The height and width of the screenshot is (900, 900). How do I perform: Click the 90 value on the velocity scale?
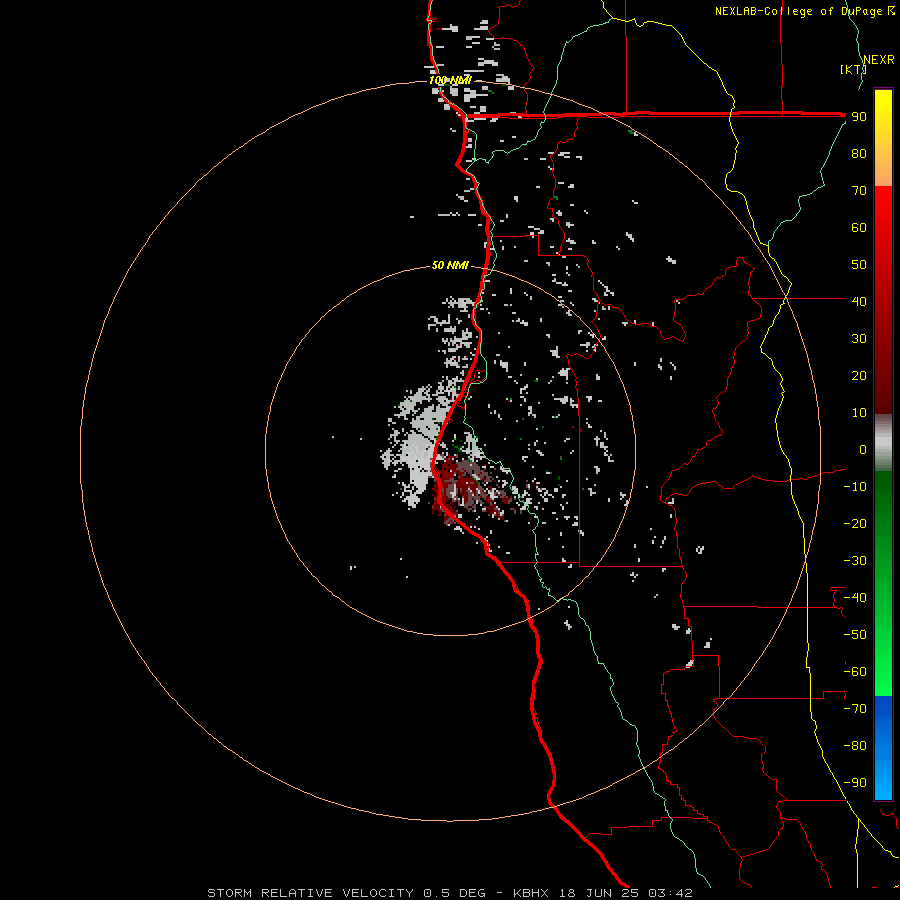tap(859, 117)
